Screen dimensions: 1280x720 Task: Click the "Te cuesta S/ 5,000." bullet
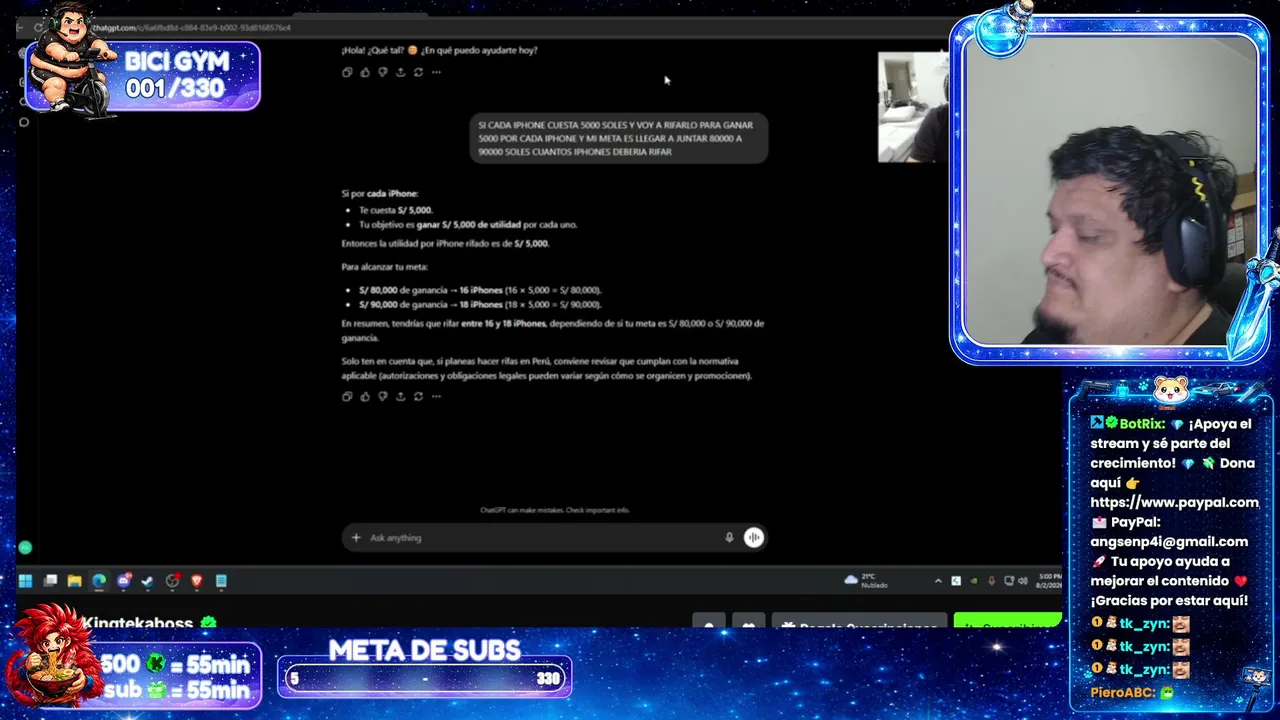click(x=396, y=210)
